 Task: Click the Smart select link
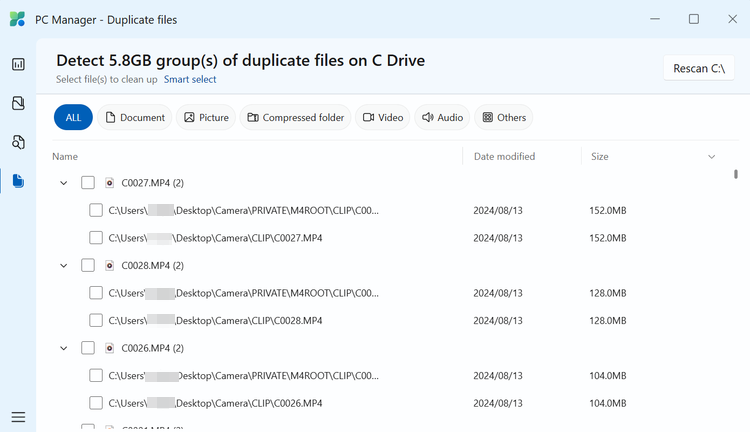coord(190,79)
